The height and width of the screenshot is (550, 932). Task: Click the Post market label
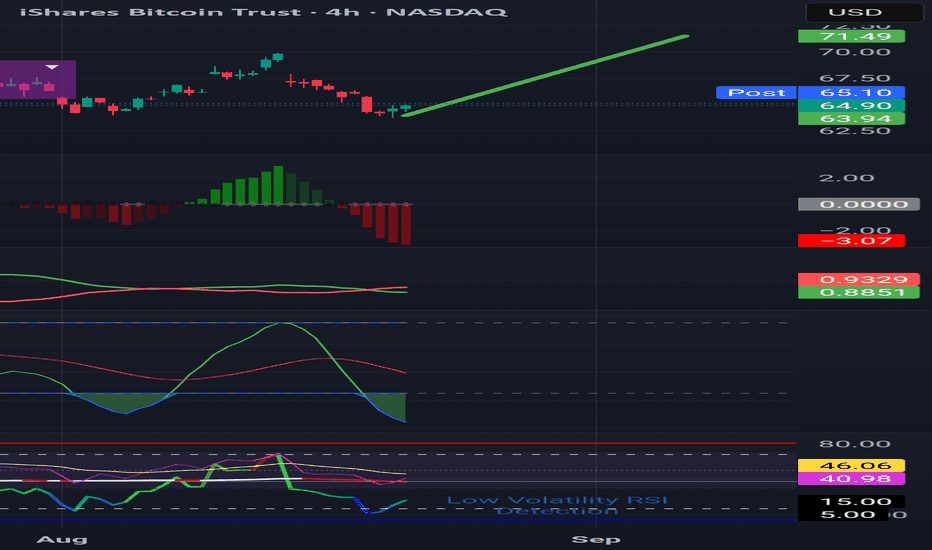click(756, 93)
